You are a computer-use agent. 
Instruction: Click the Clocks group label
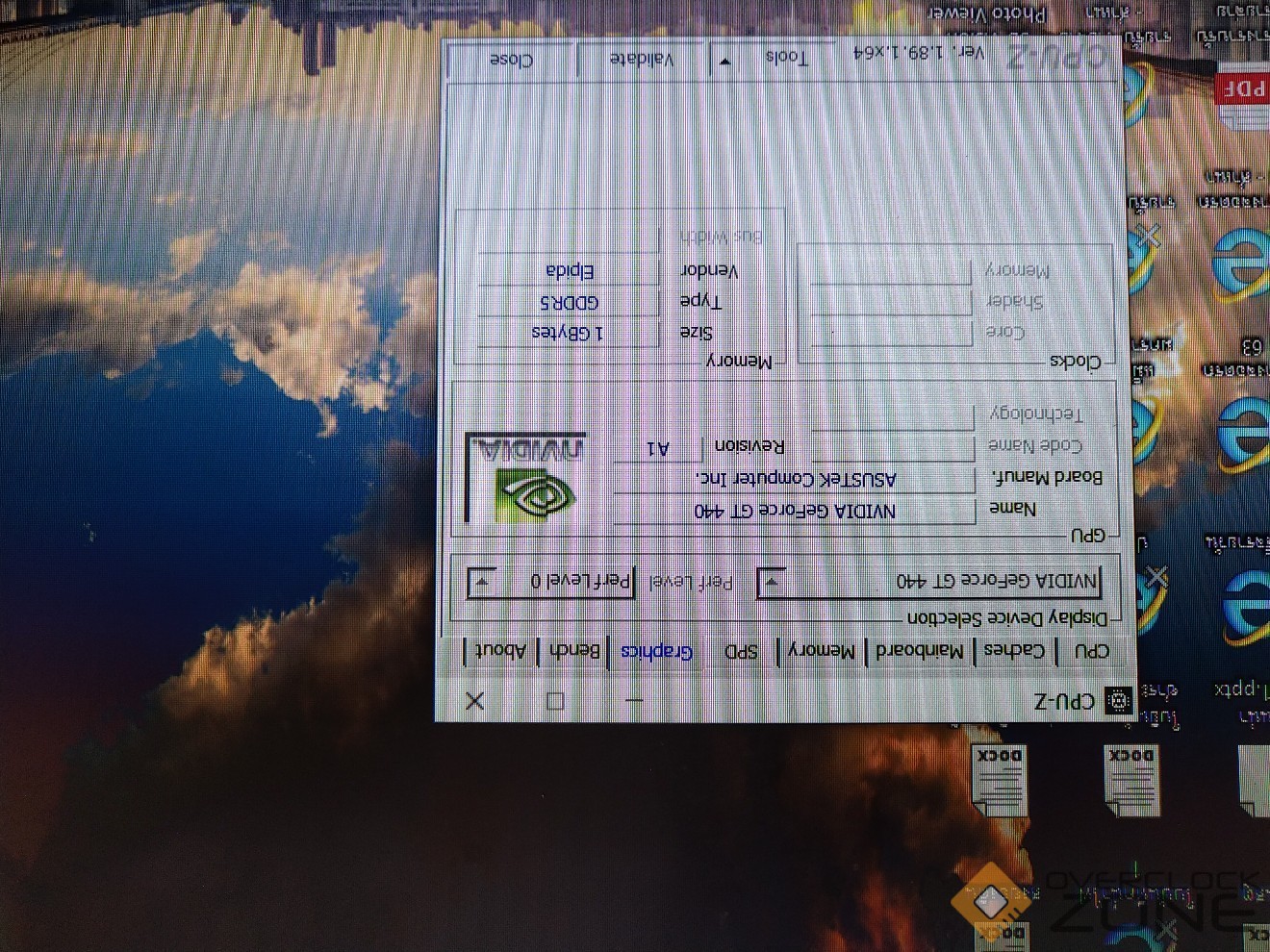pos(1075,362)
